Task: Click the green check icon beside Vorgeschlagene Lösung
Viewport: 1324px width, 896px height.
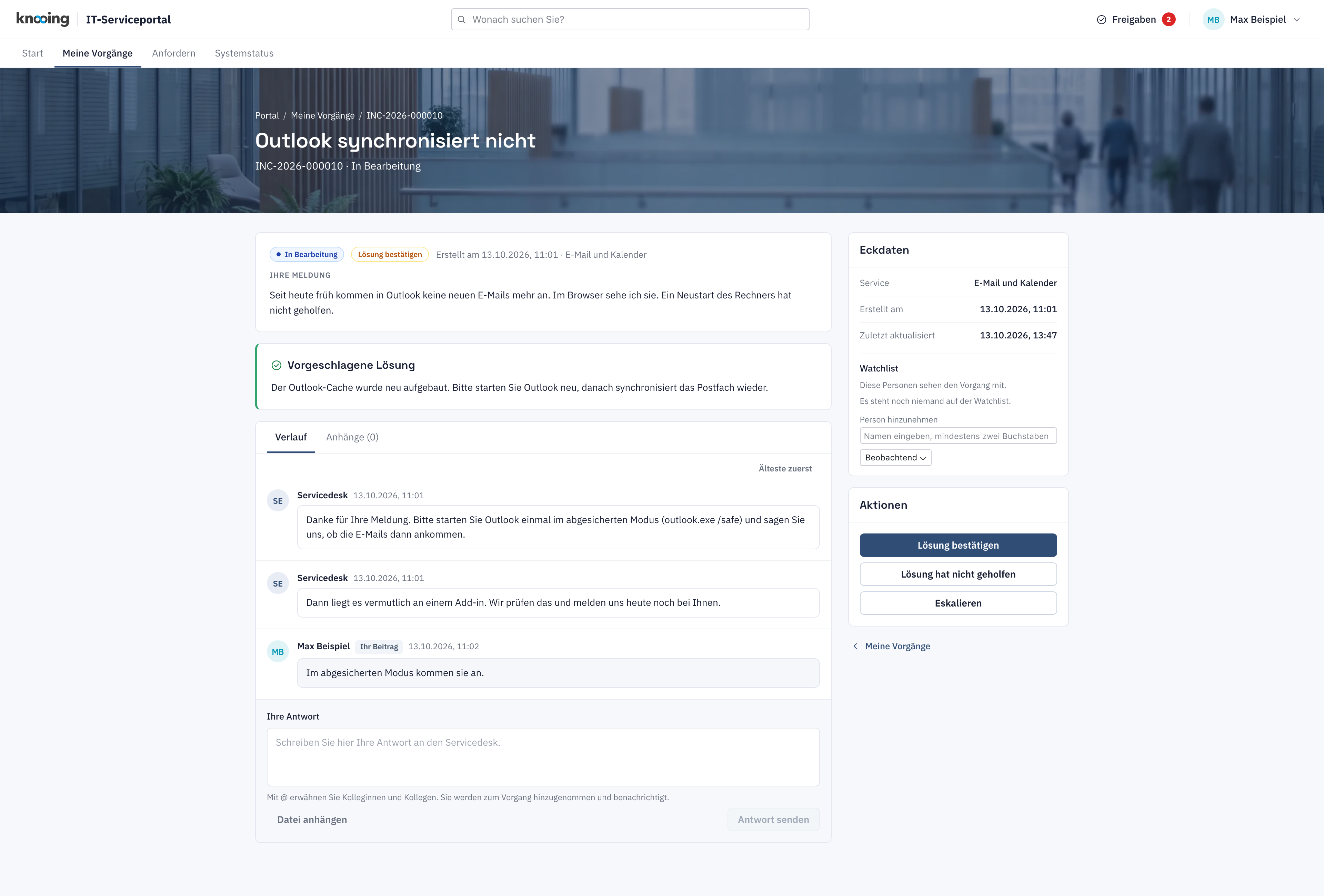Action: [276, 365]
